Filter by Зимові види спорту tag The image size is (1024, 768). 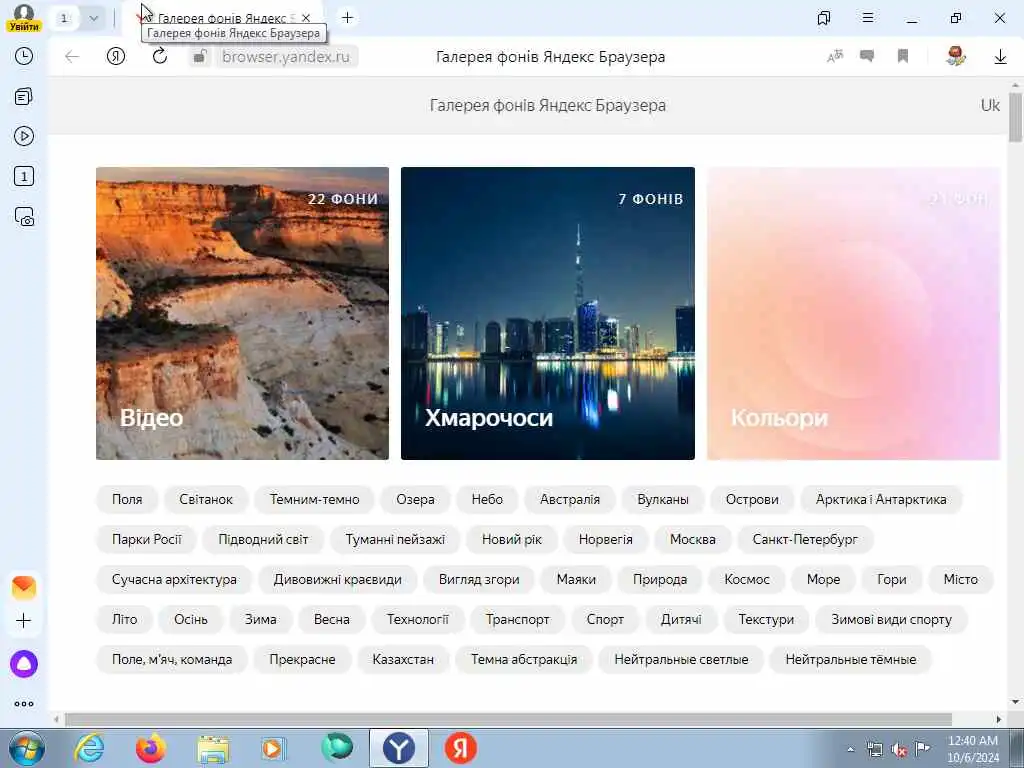[891, 619]
